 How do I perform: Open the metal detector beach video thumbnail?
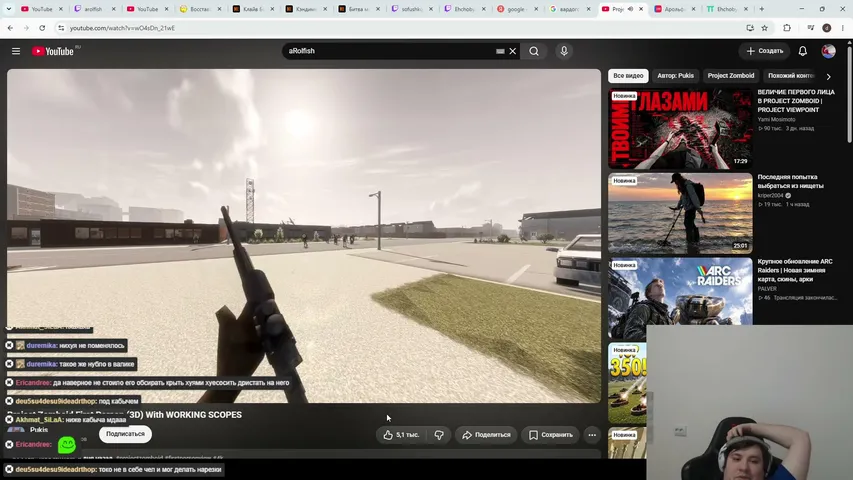pos(680,213)
